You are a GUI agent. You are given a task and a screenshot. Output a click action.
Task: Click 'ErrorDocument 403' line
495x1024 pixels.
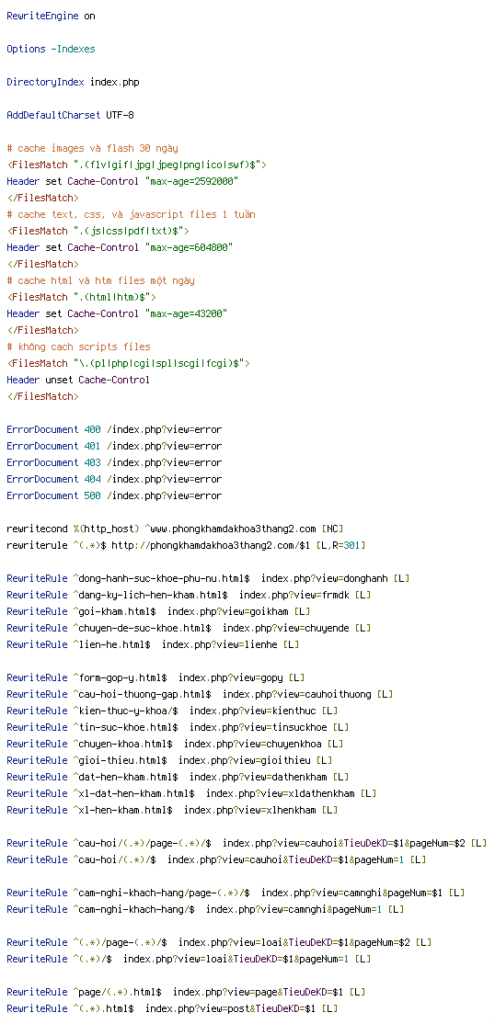[x=114, y=462]
